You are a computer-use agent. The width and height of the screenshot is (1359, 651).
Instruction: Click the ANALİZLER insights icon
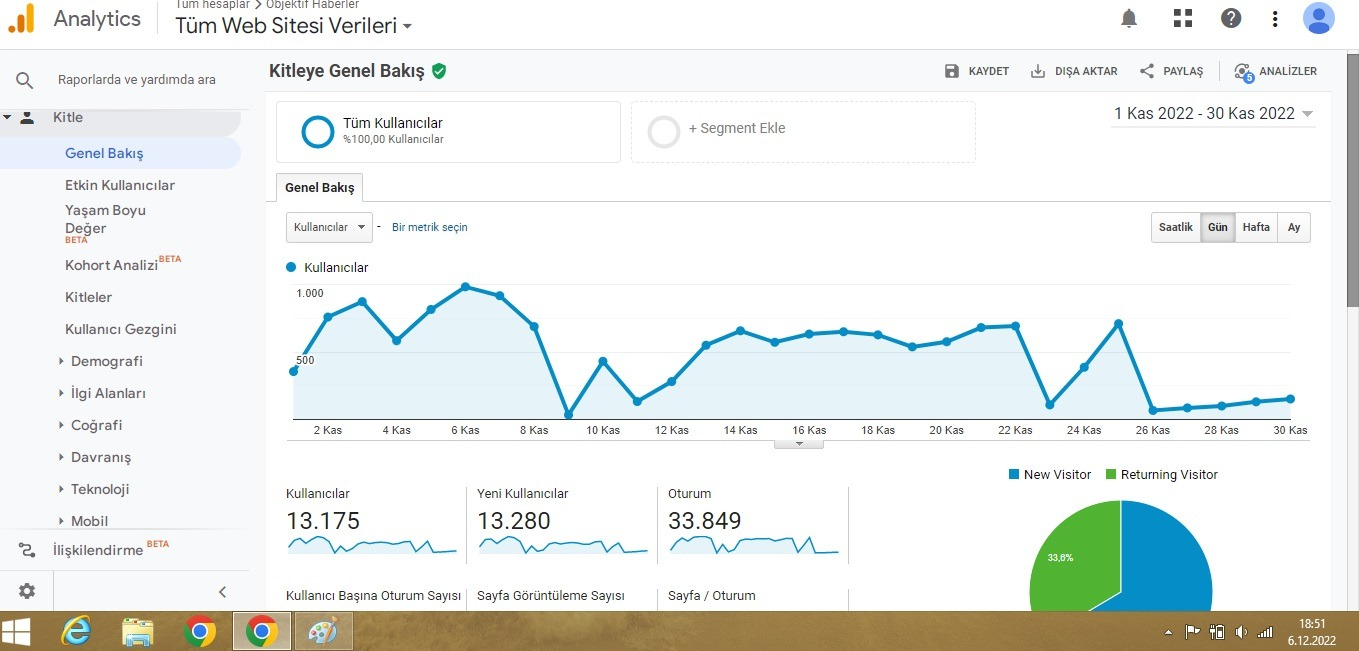click(x=1243, y=71)
